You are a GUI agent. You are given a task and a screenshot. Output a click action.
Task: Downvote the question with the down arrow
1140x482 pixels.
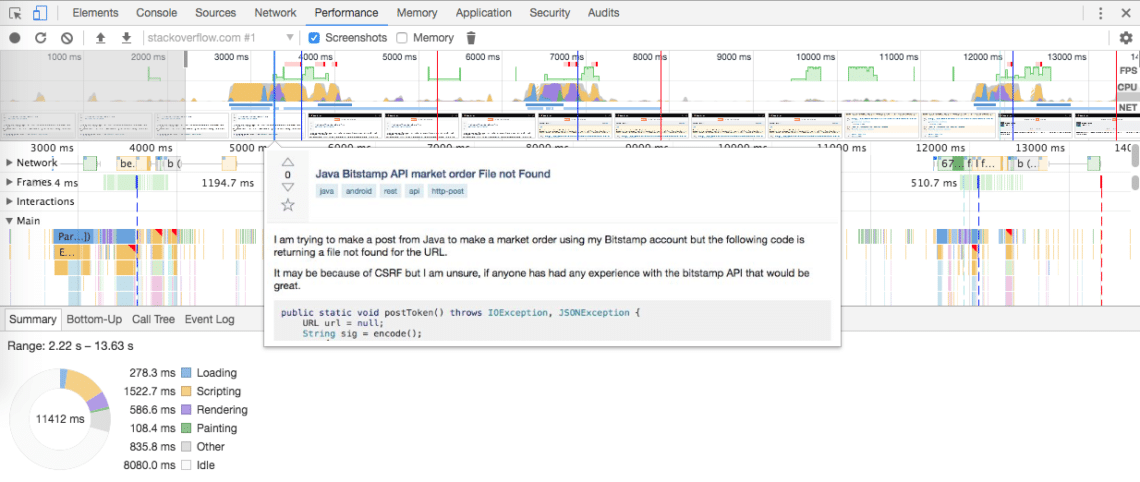pyautogui.click(x=288, y=188)
